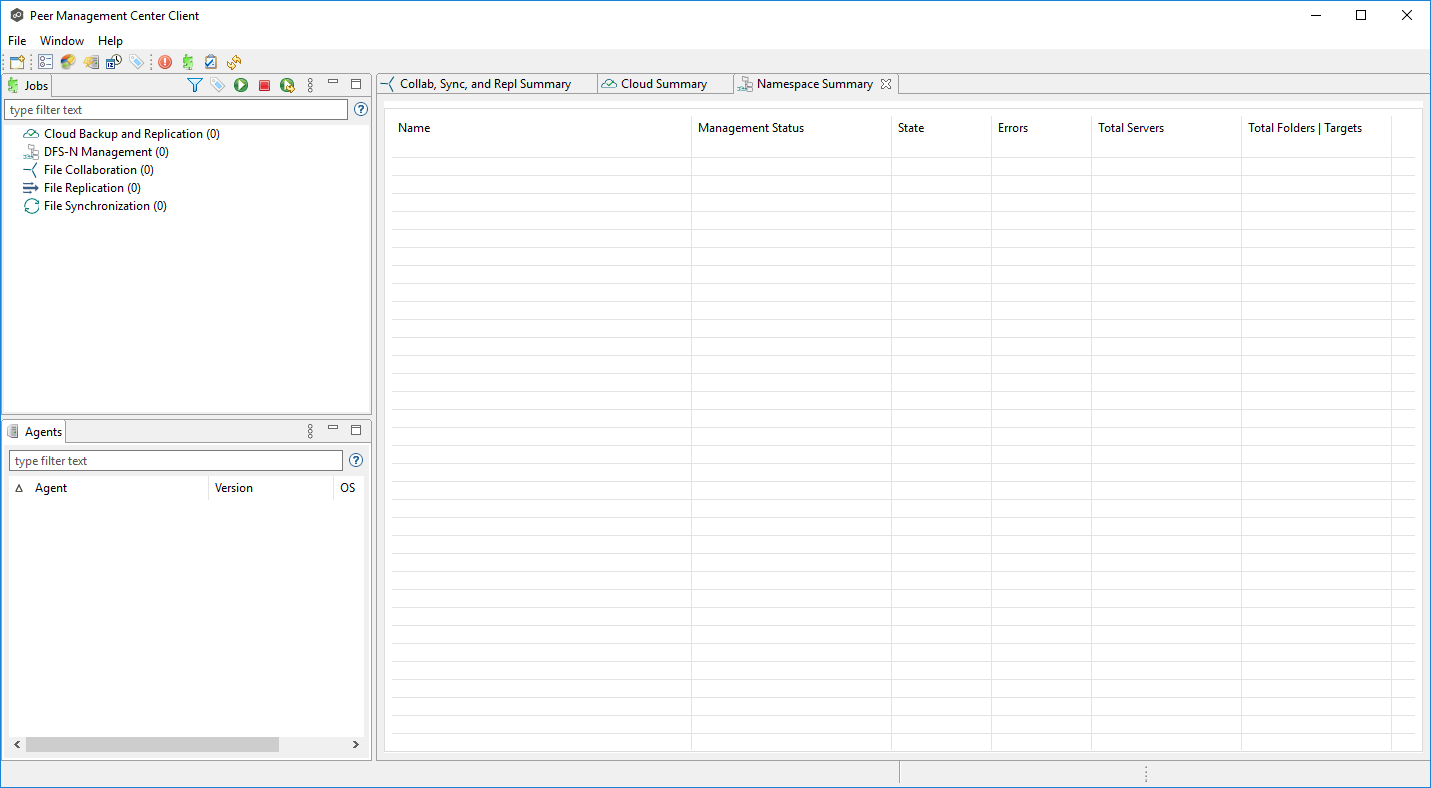Click the lightning server toolbar icon

click(x=91, y=62)
